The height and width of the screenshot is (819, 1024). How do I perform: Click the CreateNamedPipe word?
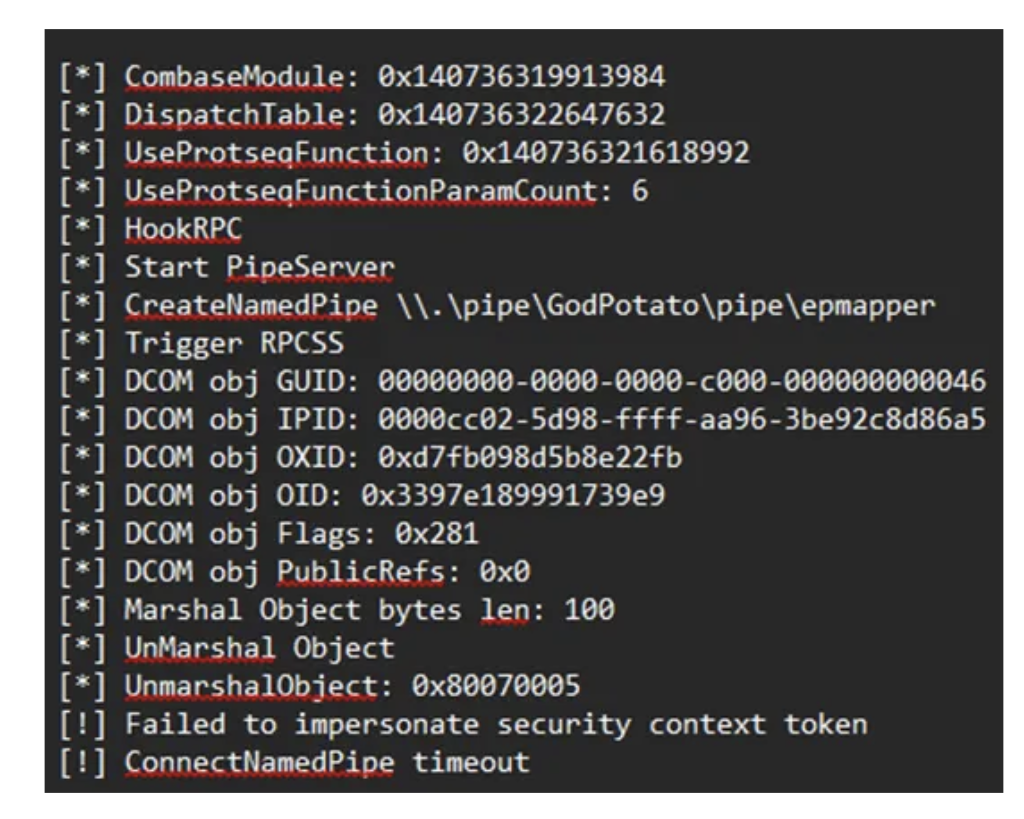251,306
